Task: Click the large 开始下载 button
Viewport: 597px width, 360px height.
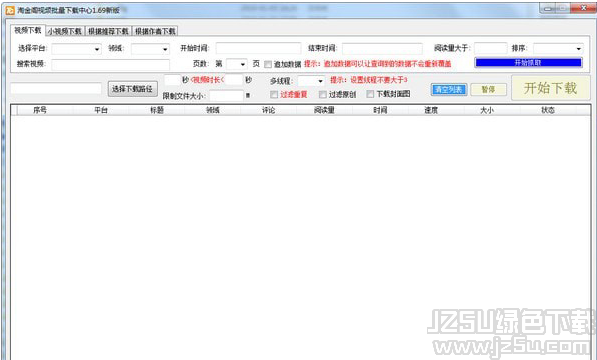Action: (551, 88)
